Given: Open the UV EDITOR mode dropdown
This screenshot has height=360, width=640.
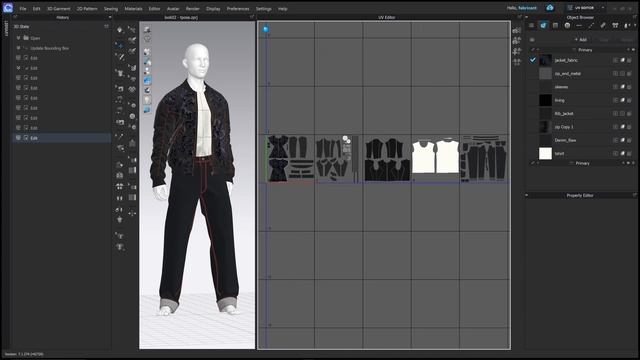Looking at the screenshot, I should coord(586,8).
